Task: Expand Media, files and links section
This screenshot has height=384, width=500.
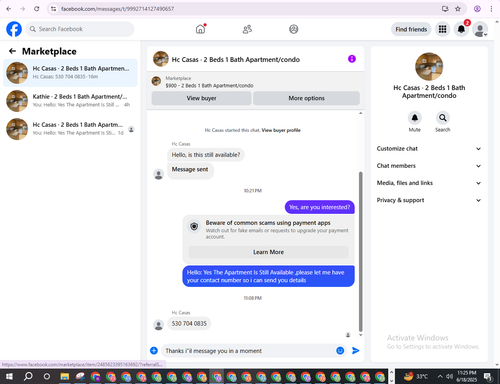Action: (429, 183)
